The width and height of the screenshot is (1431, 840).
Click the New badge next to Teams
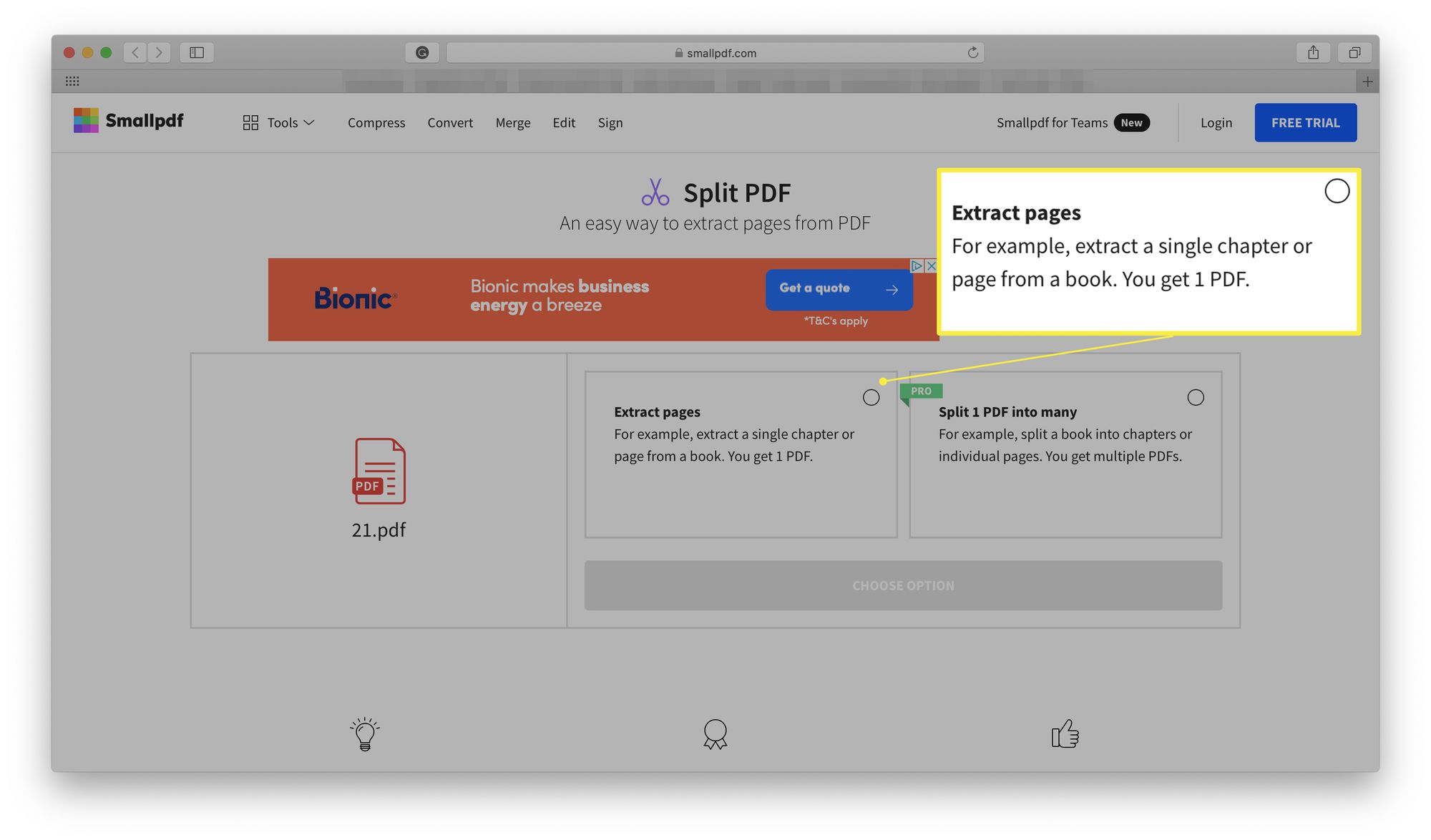[1131, 122]
